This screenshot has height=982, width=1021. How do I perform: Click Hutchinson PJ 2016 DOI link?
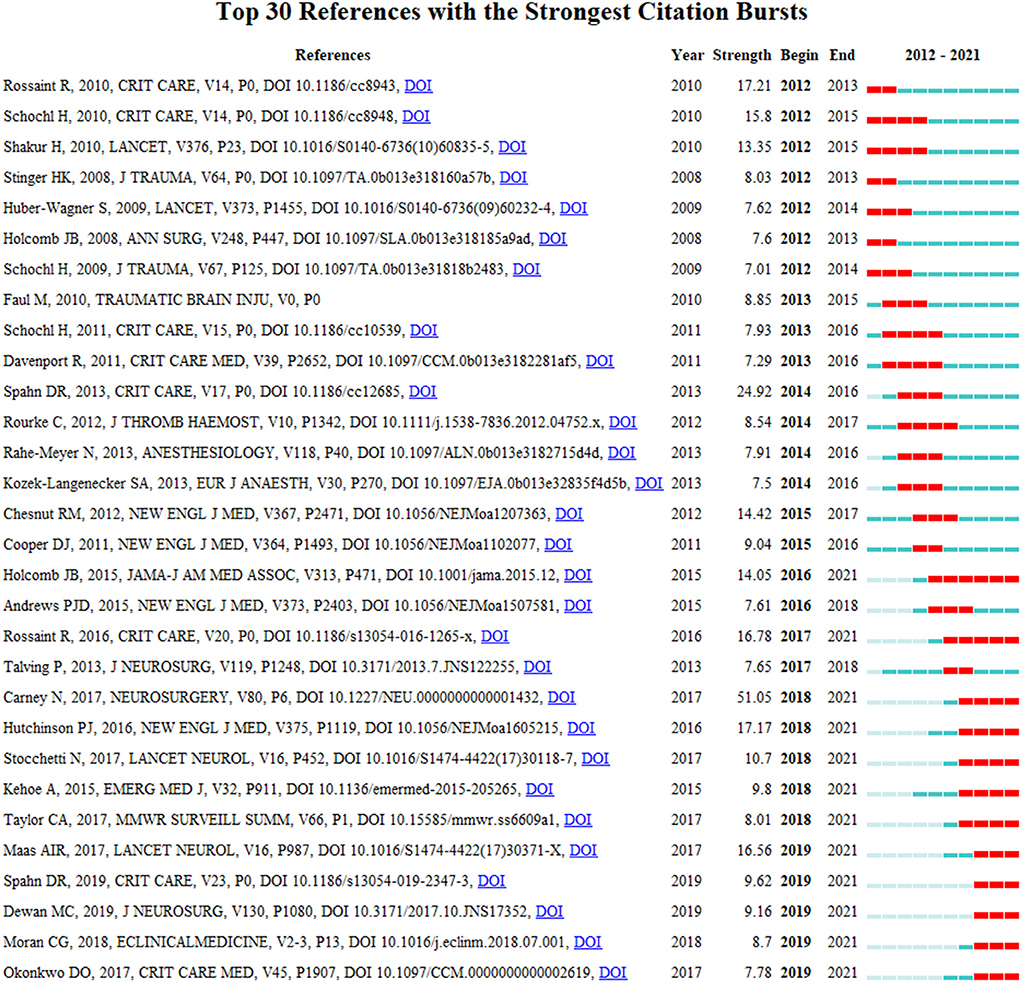[x=581, y=729]
